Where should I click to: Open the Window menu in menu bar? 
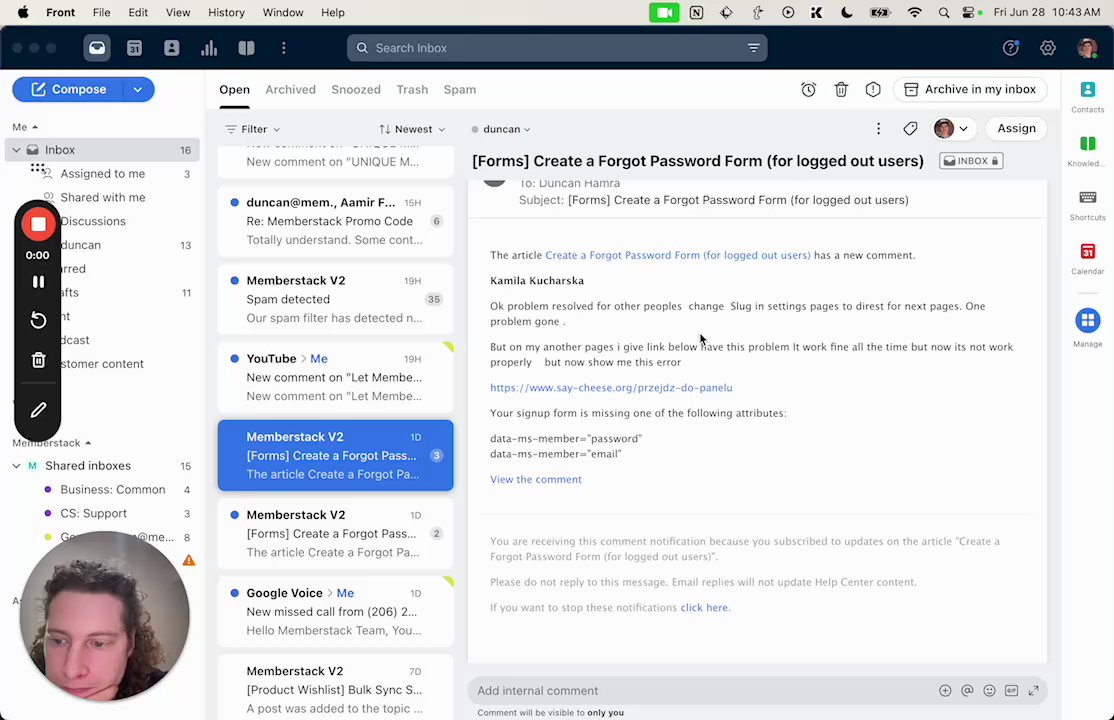(x=283, y=12)
